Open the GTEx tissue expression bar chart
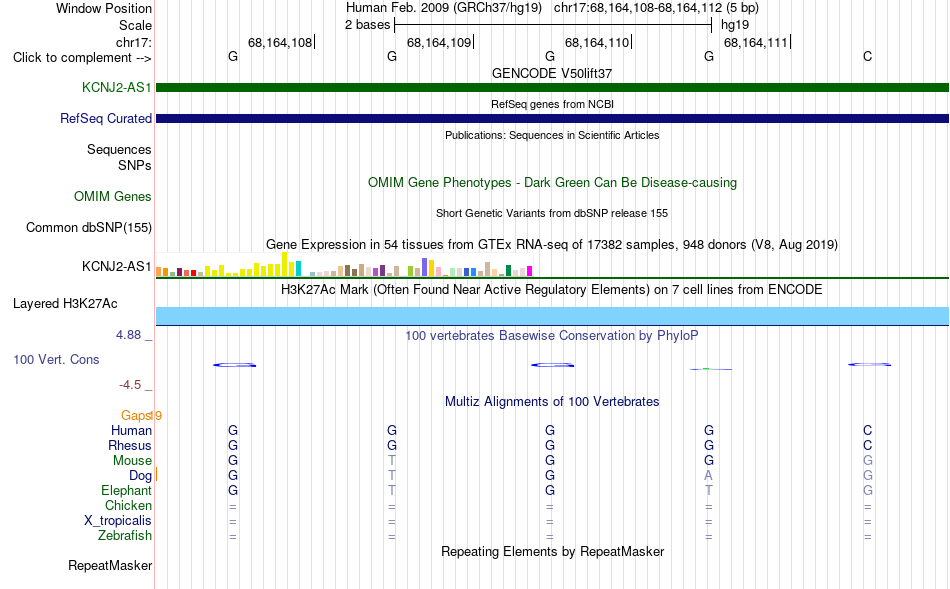950x589 pixels. (x=344, y=265)
